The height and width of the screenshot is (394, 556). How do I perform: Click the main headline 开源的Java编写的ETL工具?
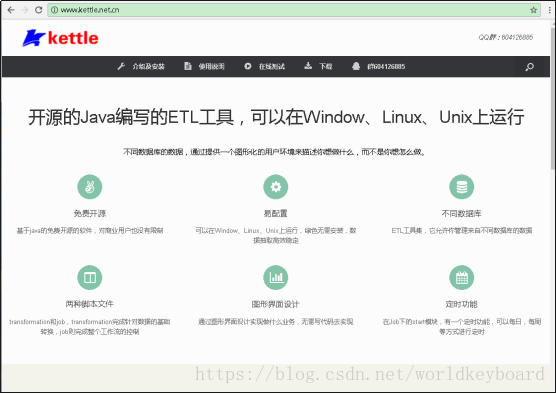(276, 117)
